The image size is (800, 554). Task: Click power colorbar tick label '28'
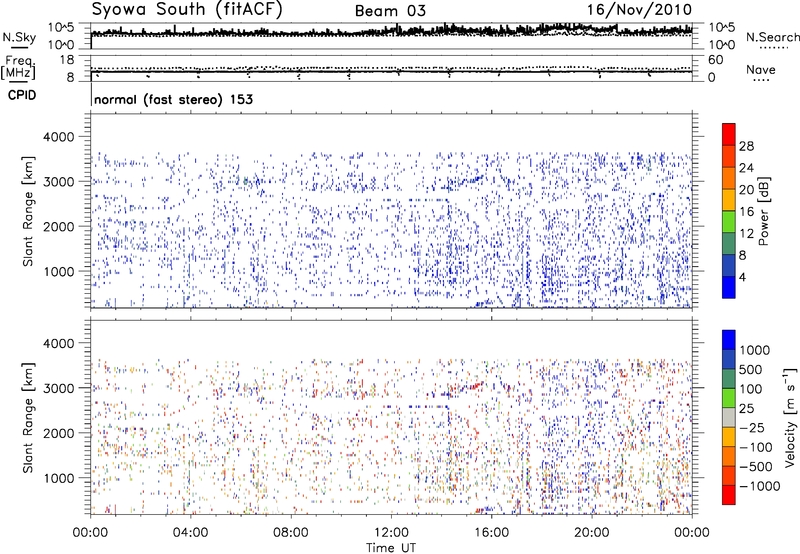(x=746, y=146)
